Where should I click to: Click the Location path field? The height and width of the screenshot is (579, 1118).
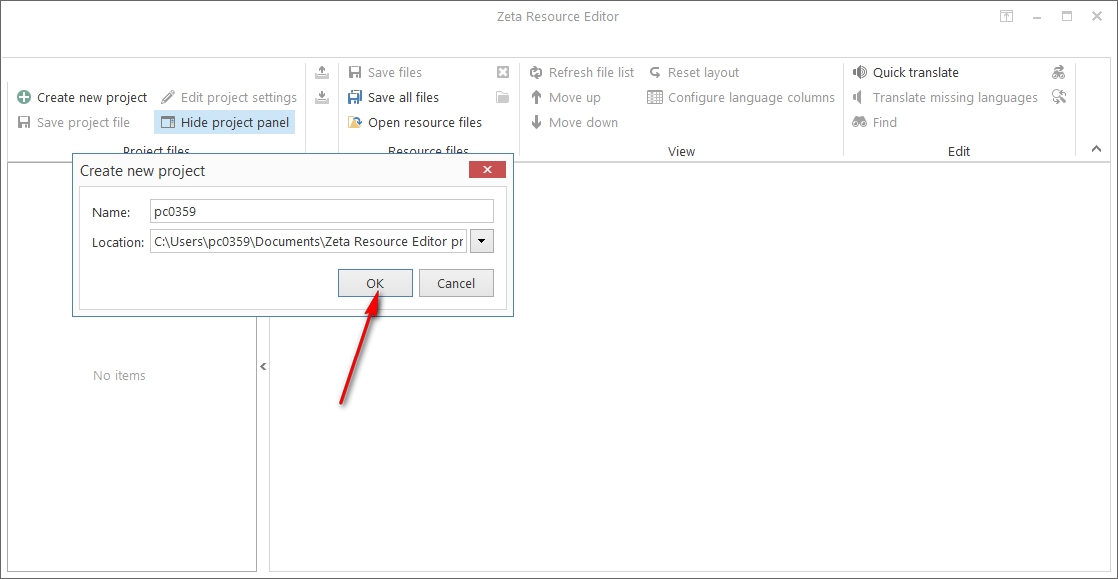[x=308, y=242]
